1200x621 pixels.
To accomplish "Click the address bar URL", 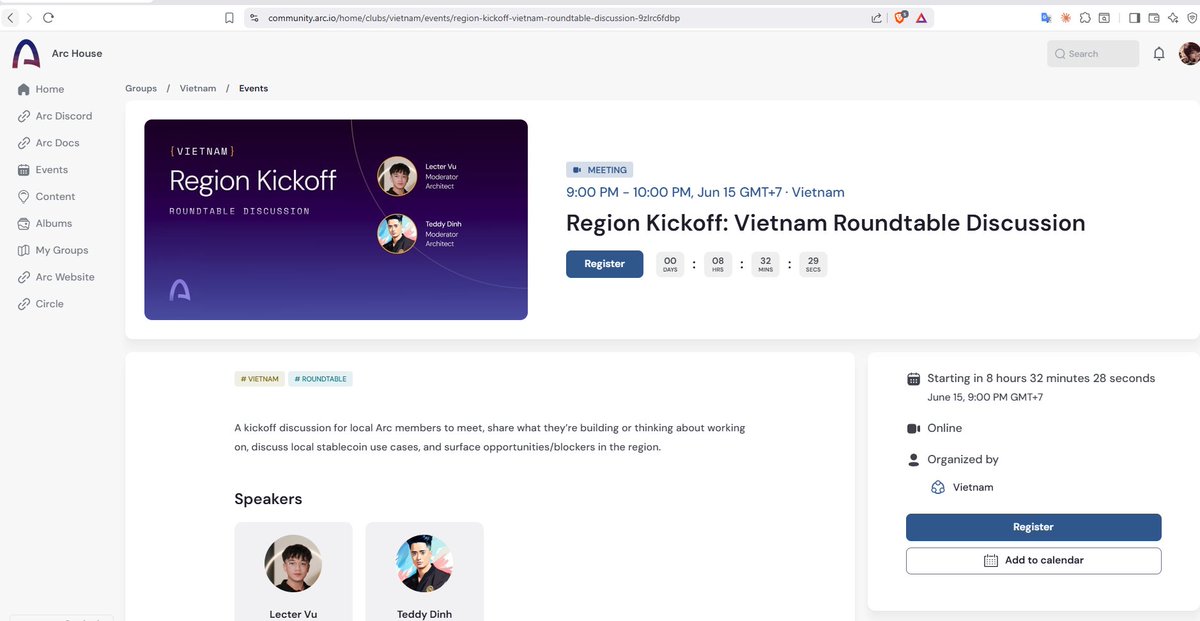I will [475, 18].
